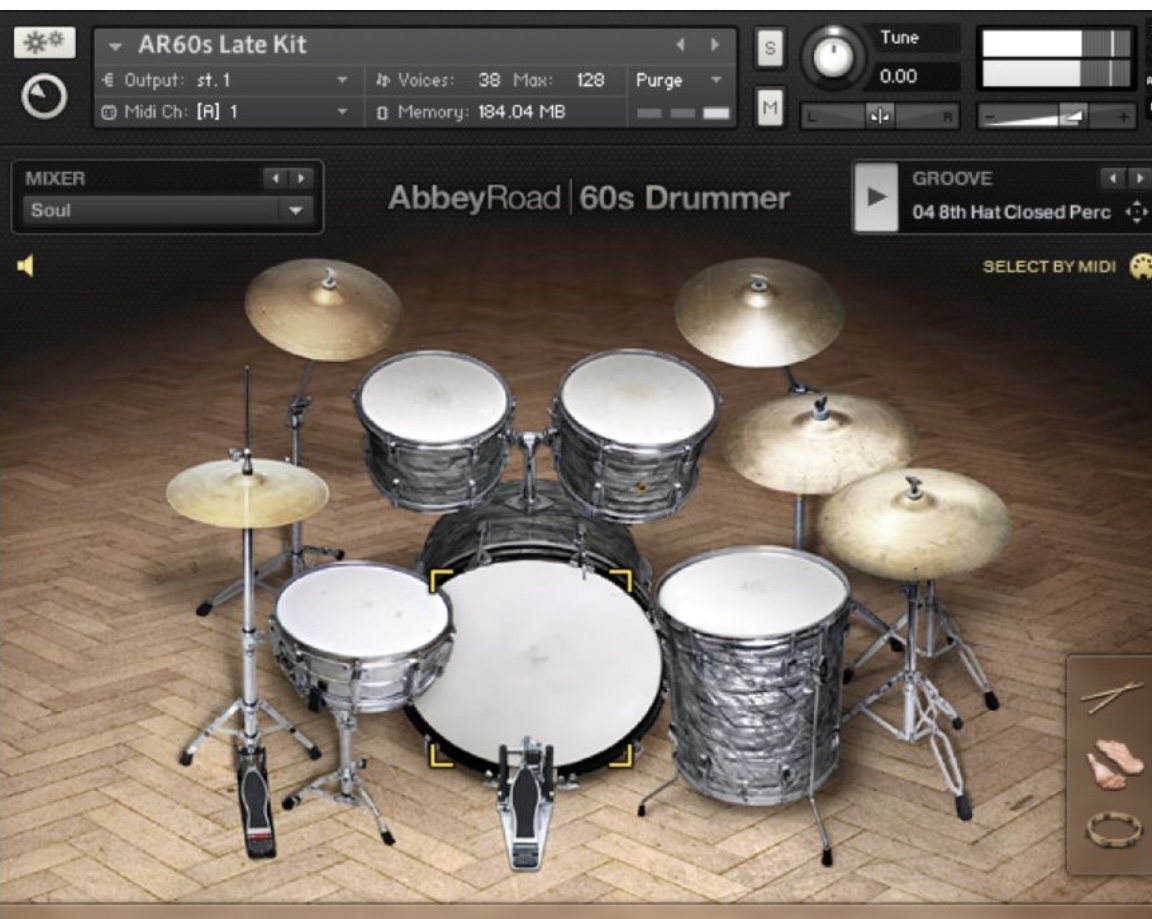The height and width of the screenshot is (919, 1152).
Task: Click the groove name 04 8th Hat Closed Perc
Action: tap(1011, 212)
